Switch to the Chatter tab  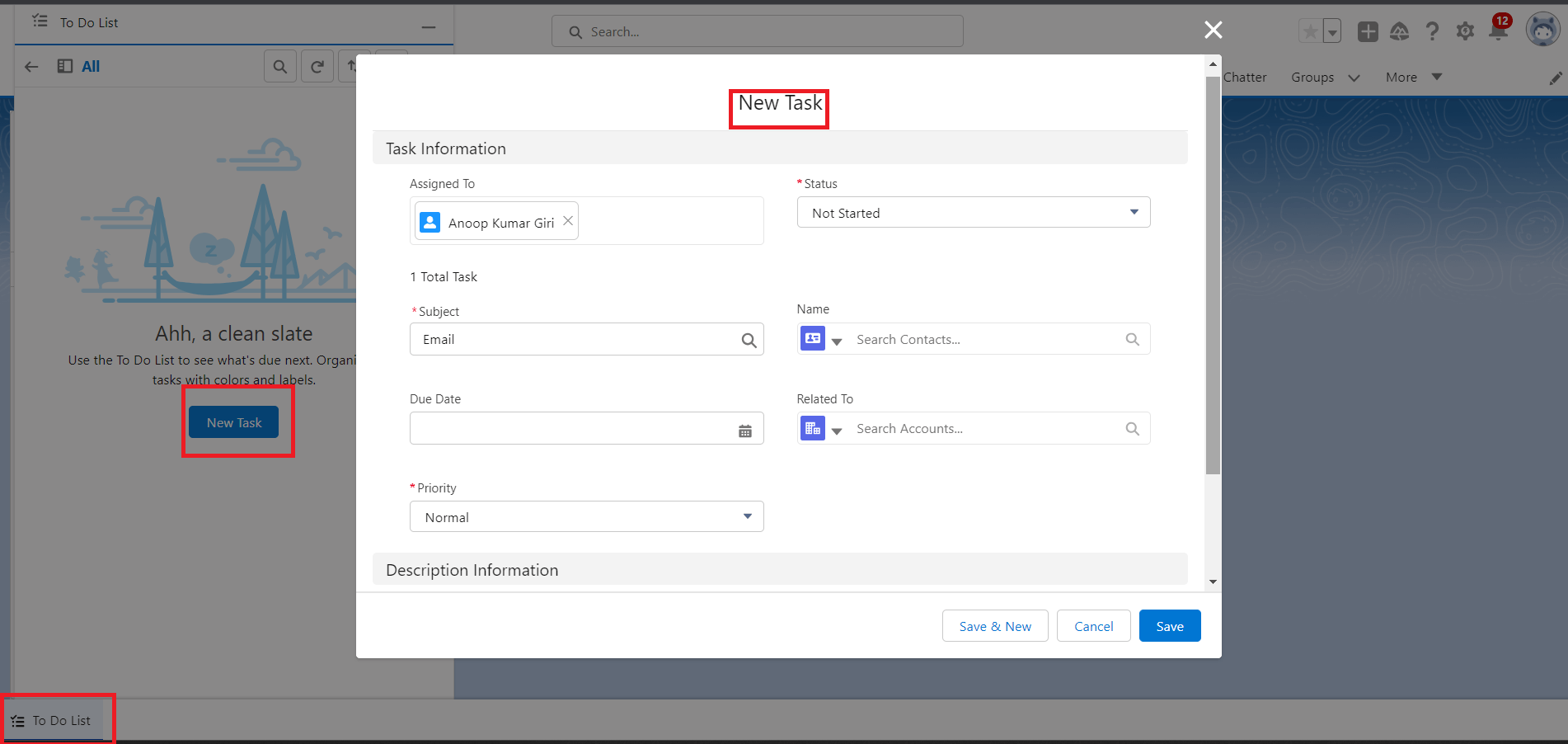pyautogui.click(x=1245, y=77)
